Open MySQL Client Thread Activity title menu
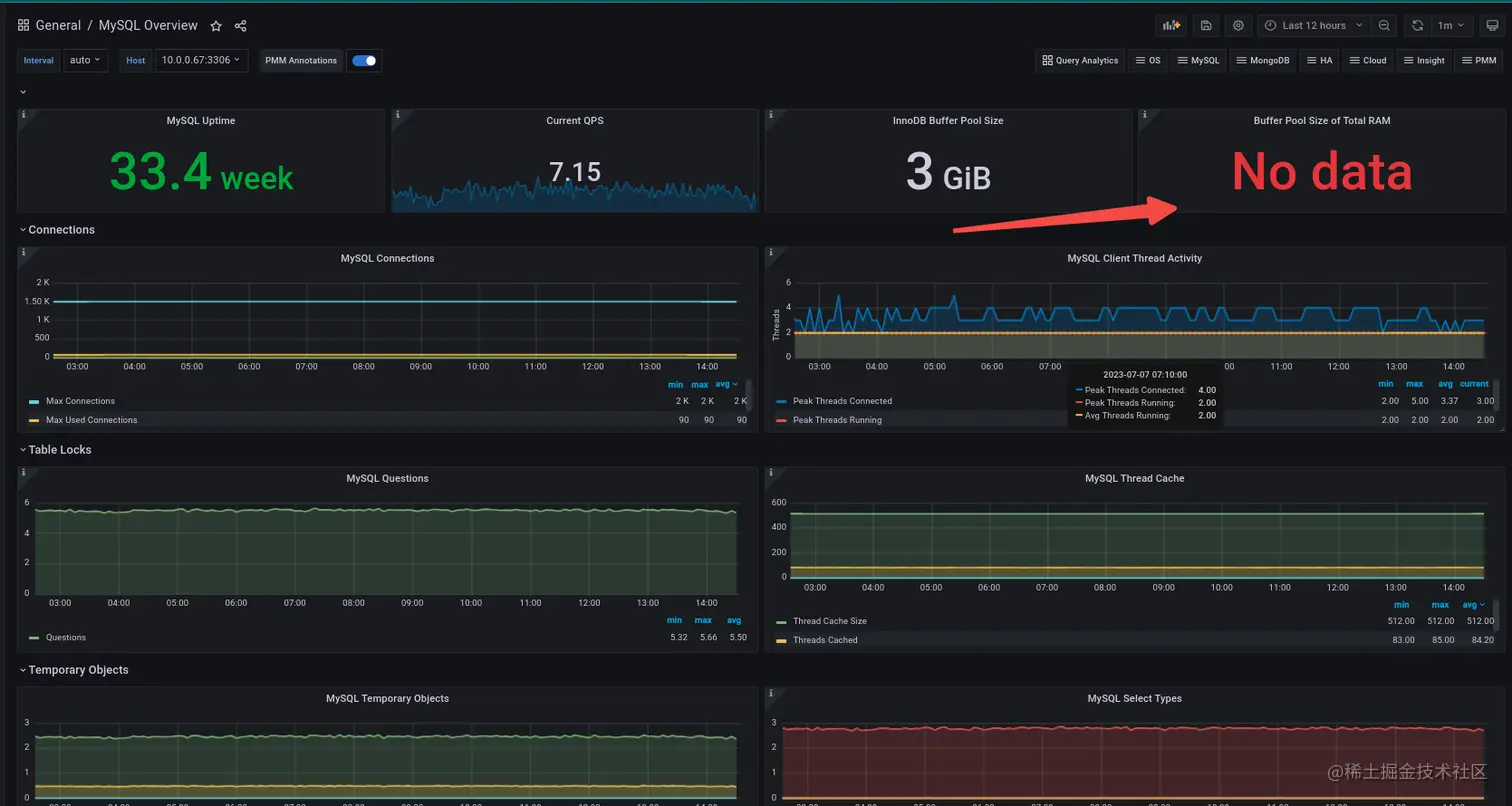Viewport: 1512px width, 806px height. (1134, 258)
